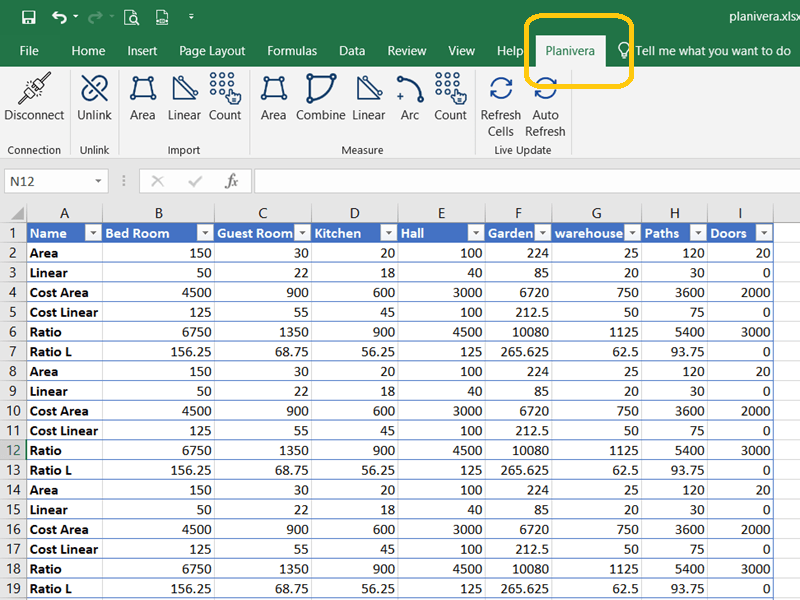
Task: Select cell F7 with value 265.625
Action: point(518,352)
